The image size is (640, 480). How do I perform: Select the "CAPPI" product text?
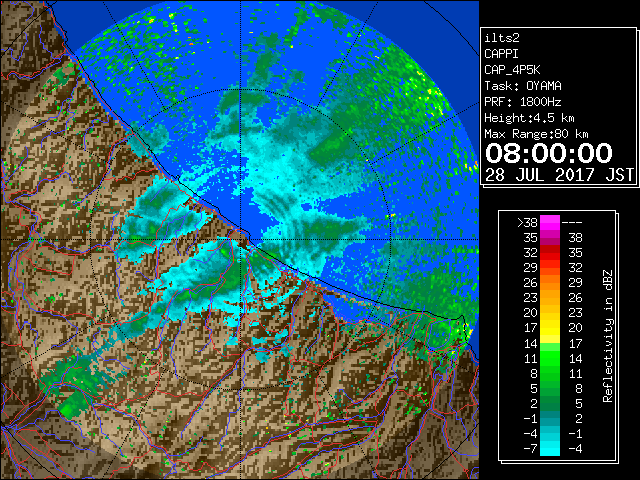pyautogui.click(x=501, y=54)
